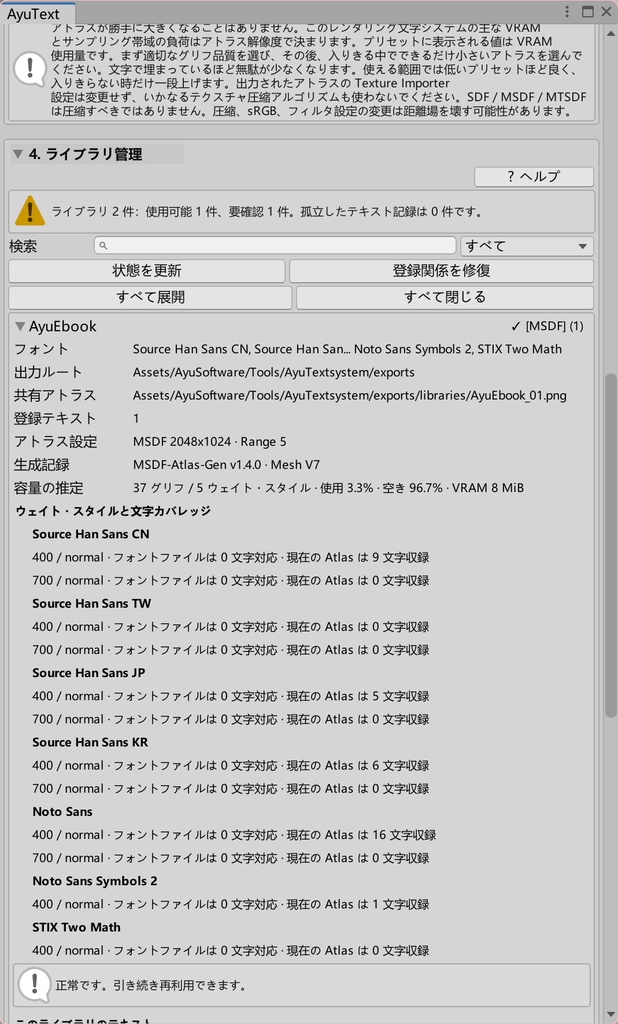Click the 正常です。引き続き再利用できます。 message

151,985
